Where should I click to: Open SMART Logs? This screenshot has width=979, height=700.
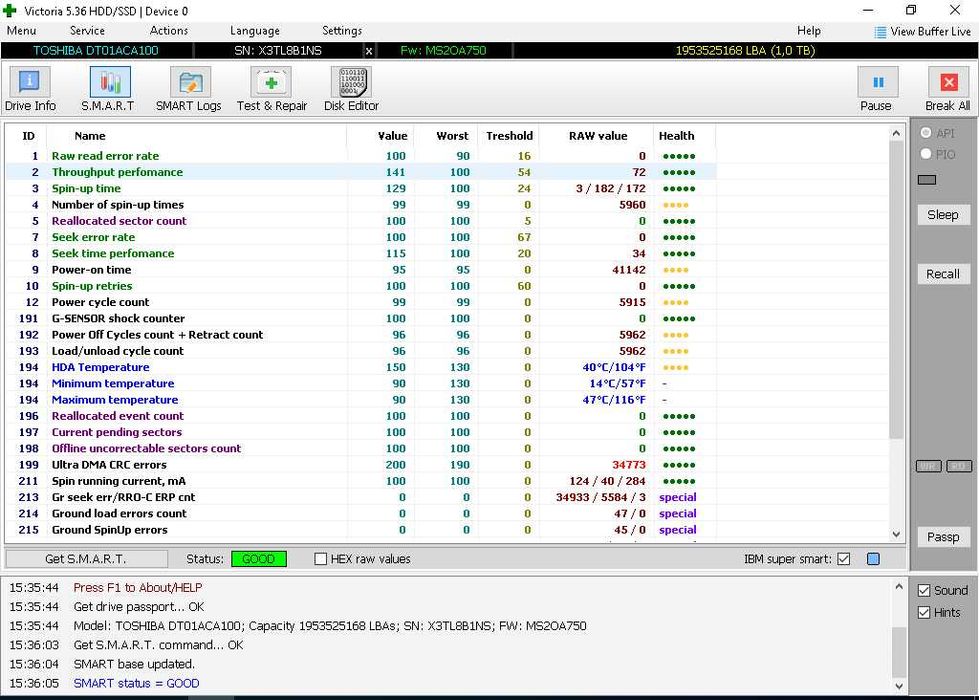(189, 89)
